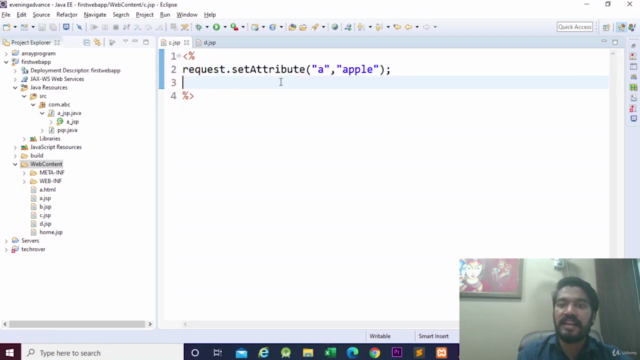Open Project Explorer View Menu triangle
Viewport: 640px width, 360px height.
[125, 42]
